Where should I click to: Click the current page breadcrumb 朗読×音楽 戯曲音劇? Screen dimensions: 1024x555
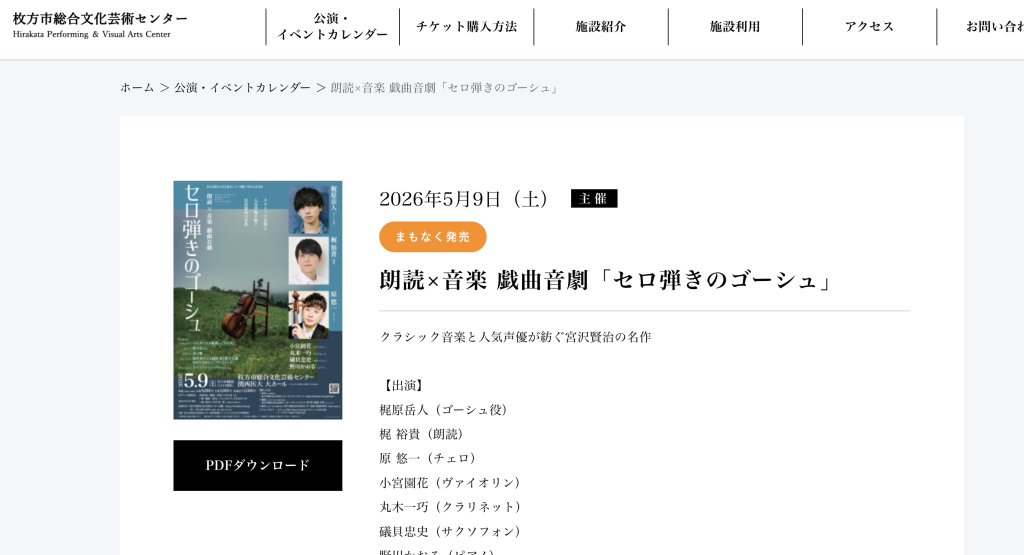(x=445, y=88)
